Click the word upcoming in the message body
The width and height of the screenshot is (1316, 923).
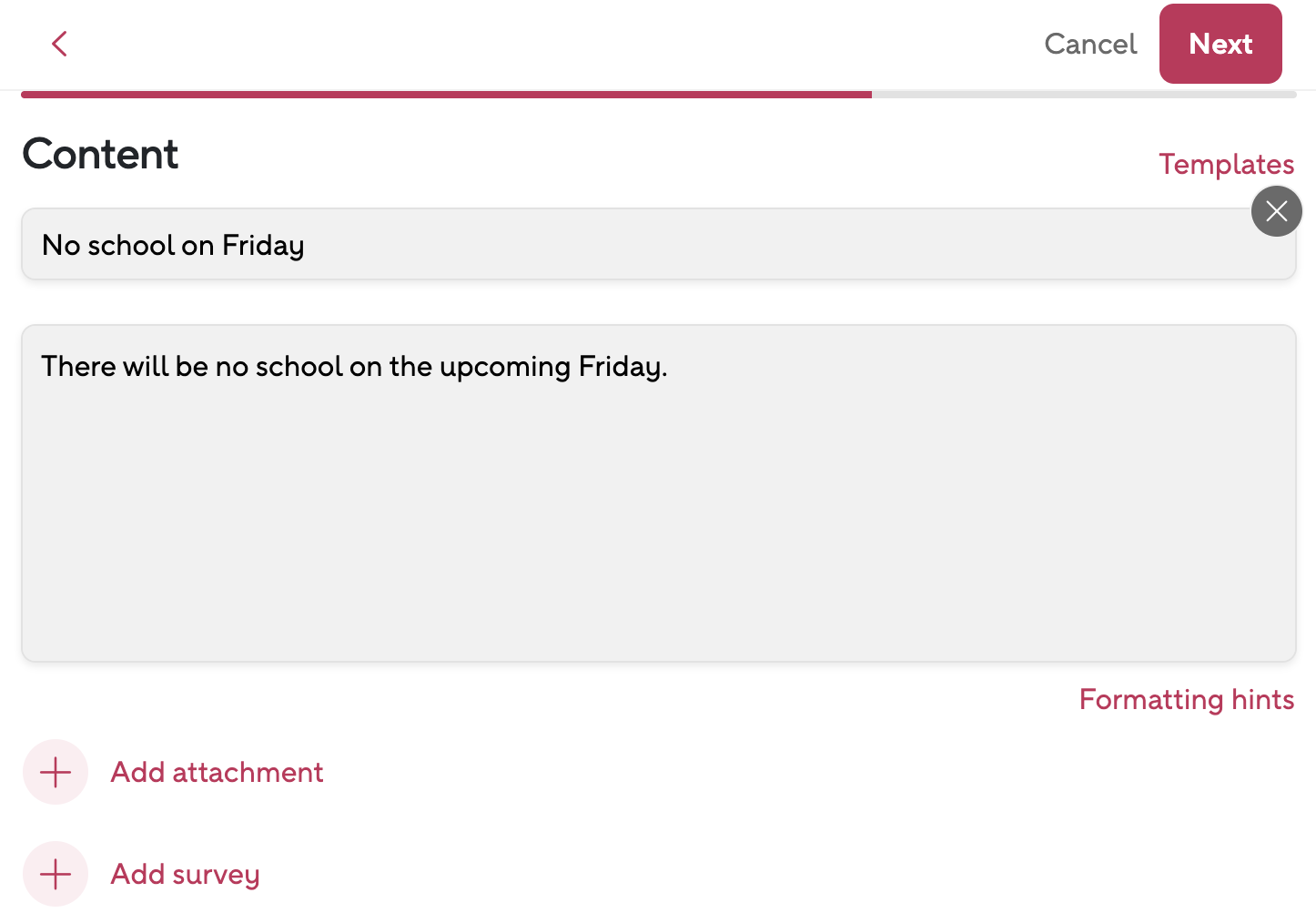[505, 367]
